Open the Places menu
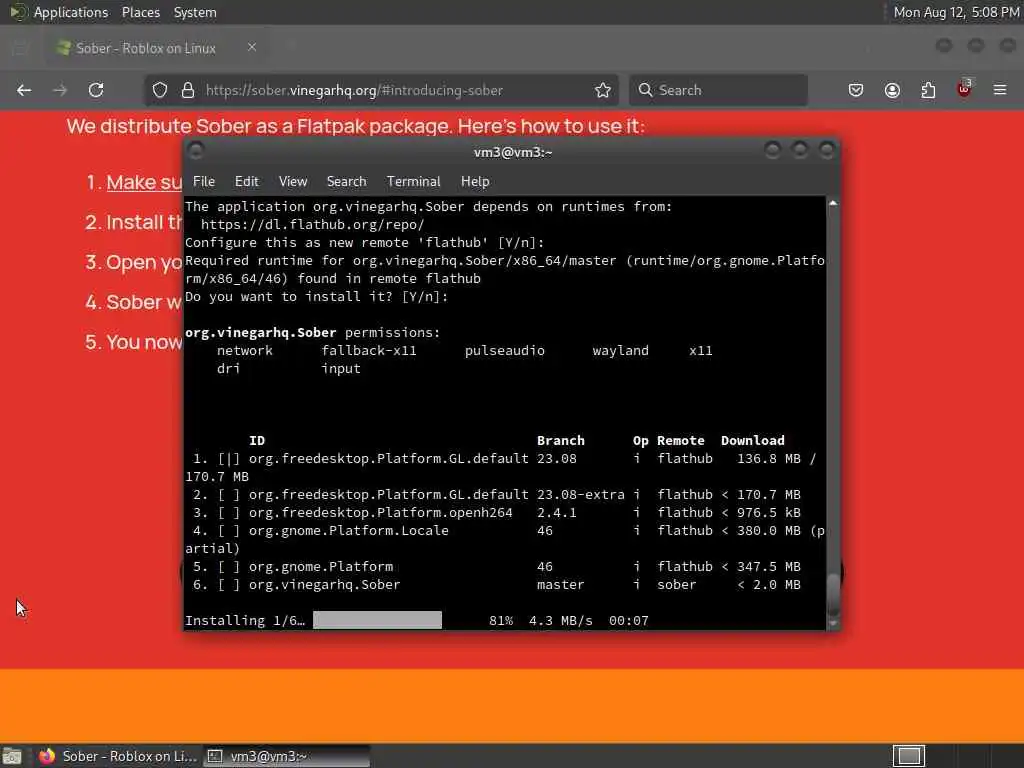The height and width of the screenshot is (768, 1024). click(x=140, y=12)
